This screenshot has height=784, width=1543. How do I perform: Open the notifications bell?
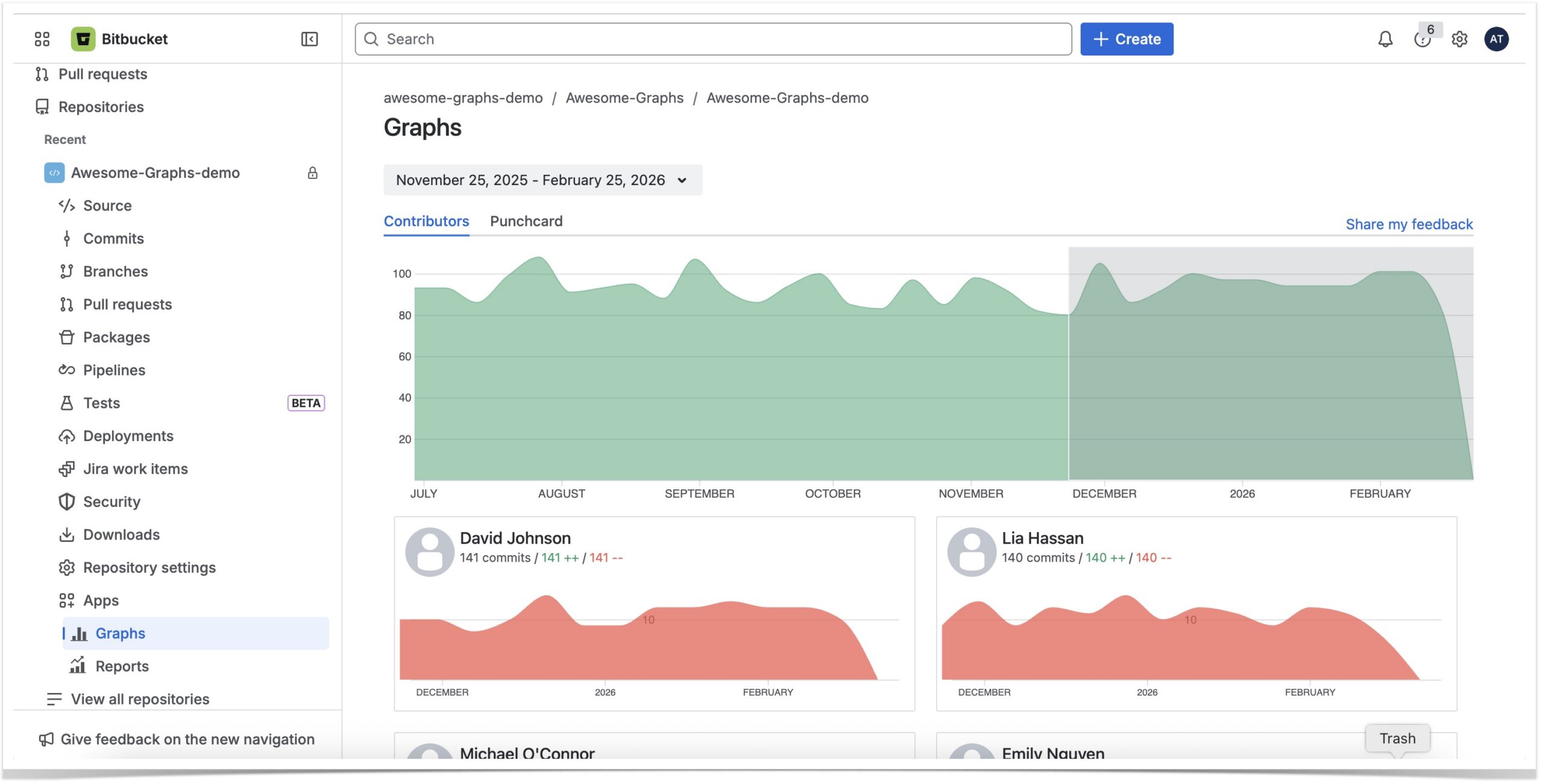tap(1384, 39)
